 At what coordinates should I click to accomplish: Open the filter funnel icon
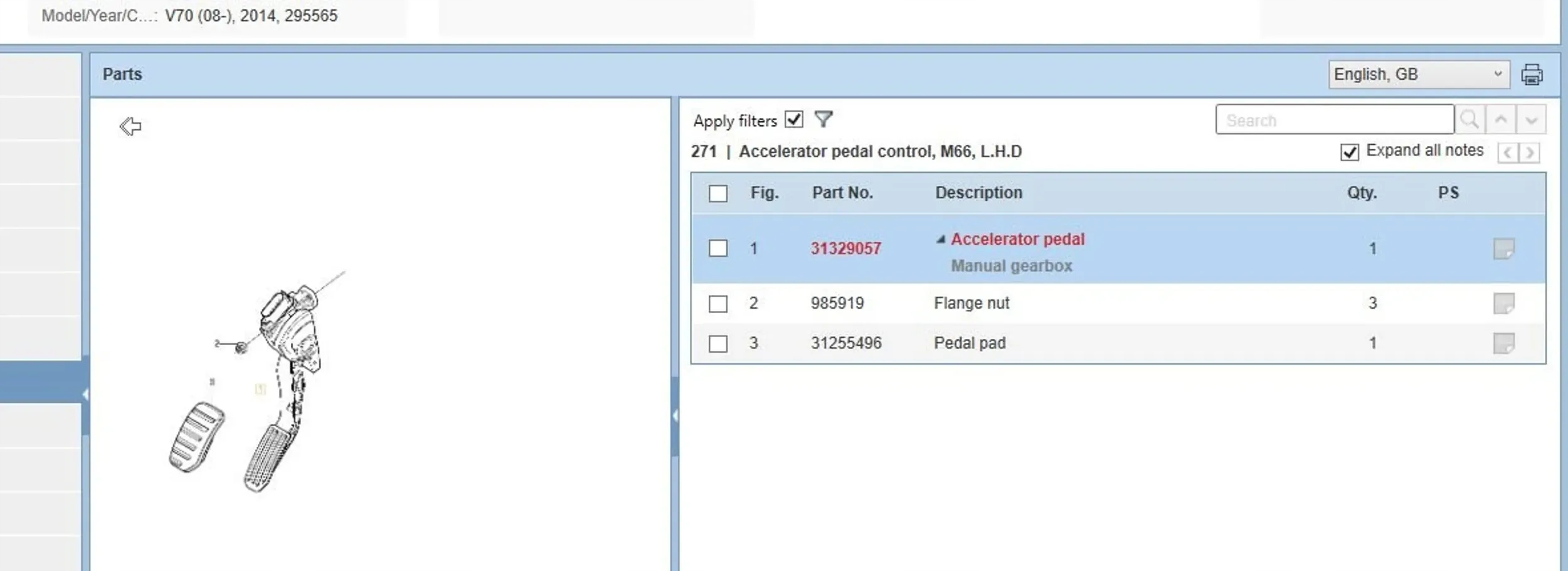[824, 119]
